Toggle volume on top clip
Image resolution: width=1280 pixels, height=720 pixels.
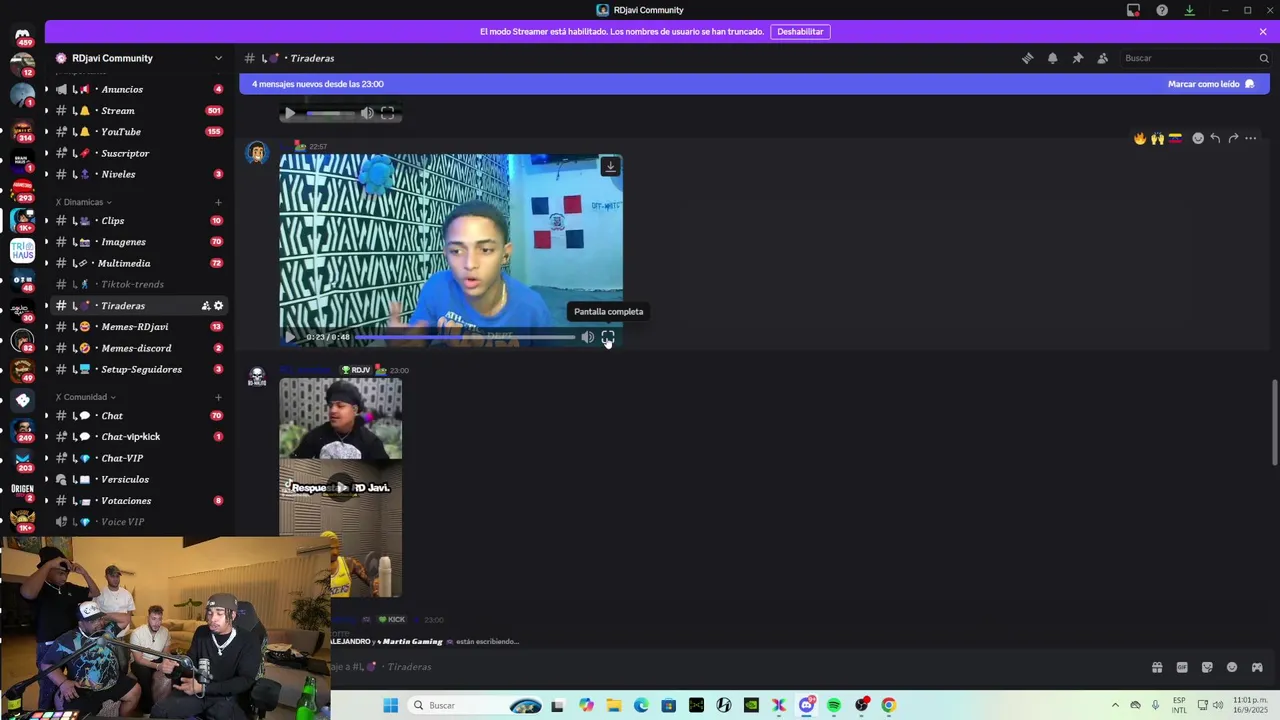pos(367,113)
